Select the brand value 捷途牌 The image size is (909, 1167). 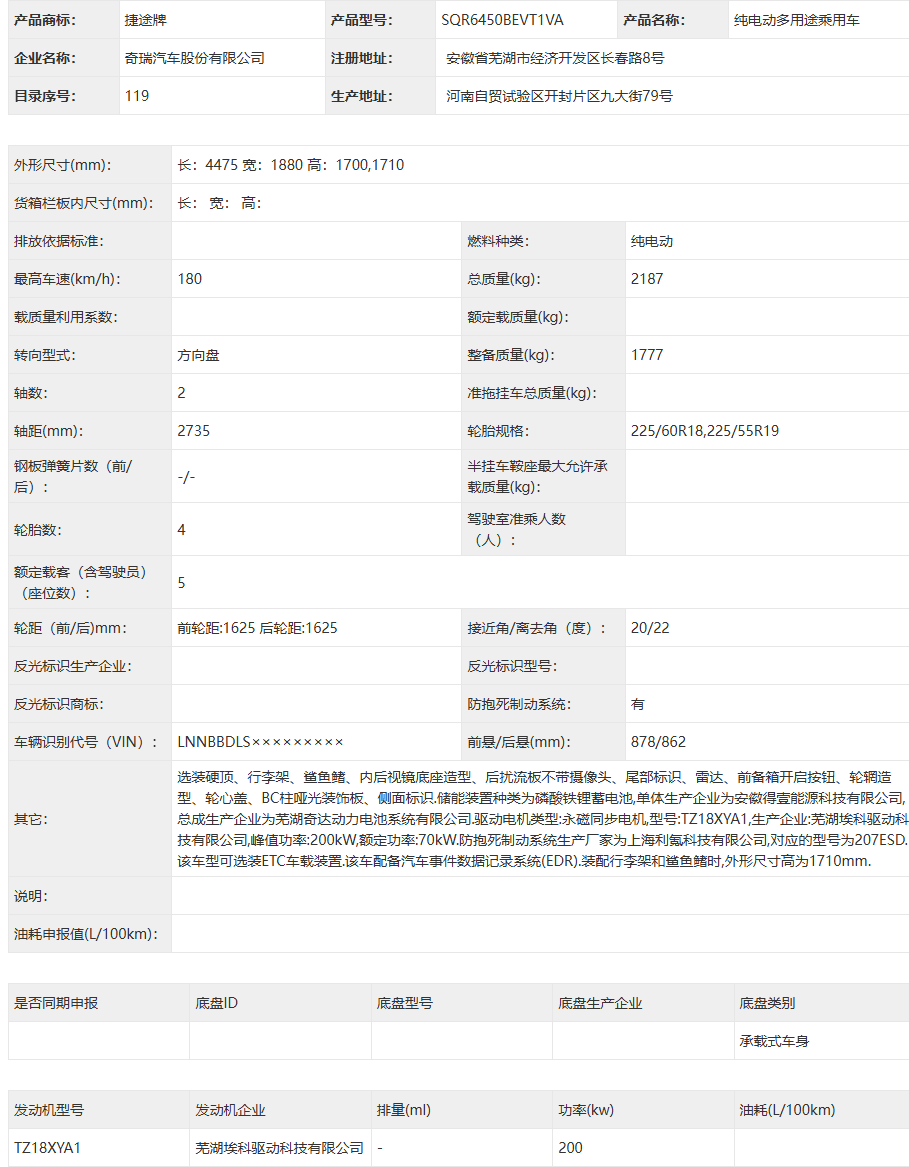pyautogui.click(x=145, y=20)
